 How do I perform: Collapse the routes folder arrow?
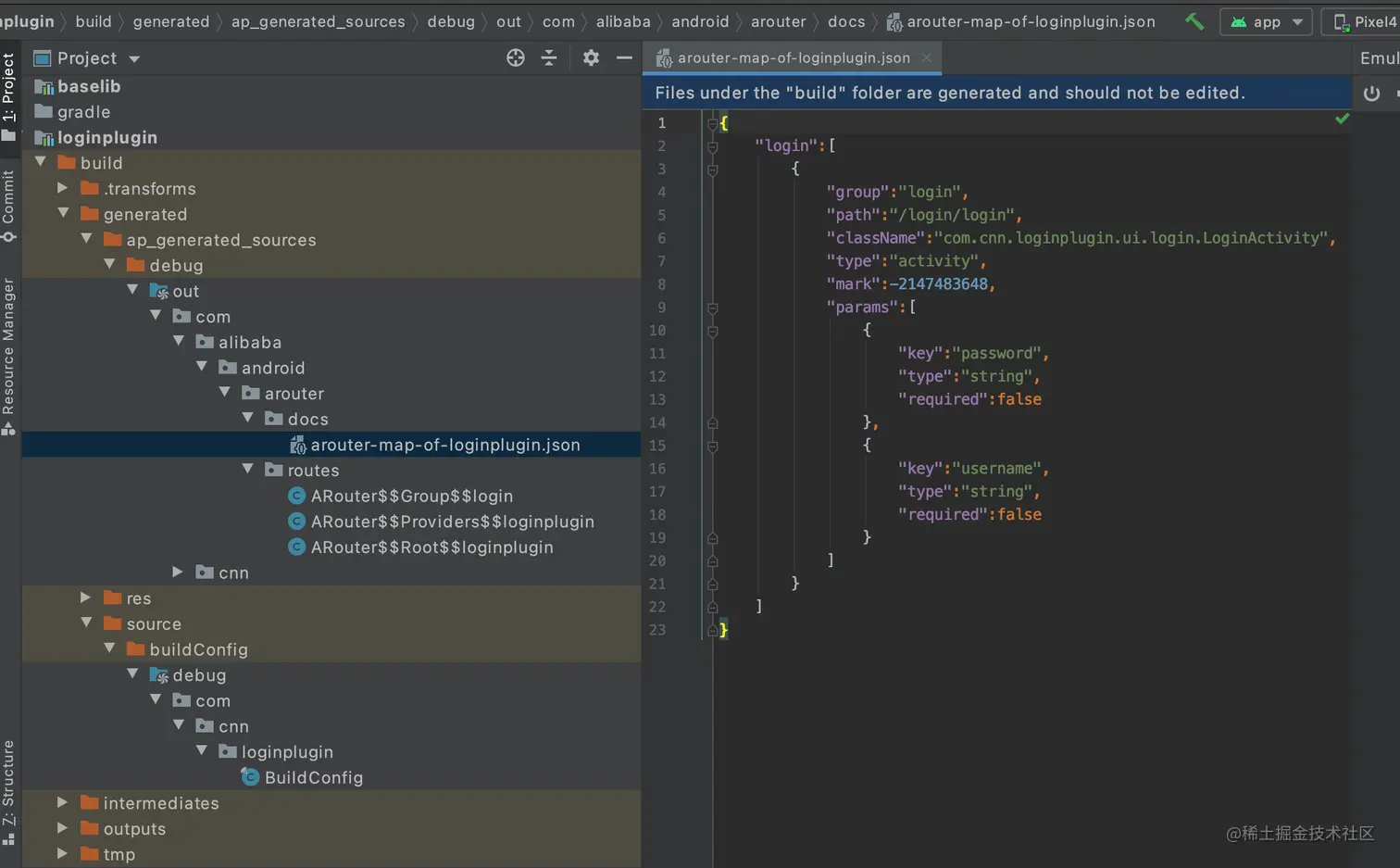pos(247,470)
